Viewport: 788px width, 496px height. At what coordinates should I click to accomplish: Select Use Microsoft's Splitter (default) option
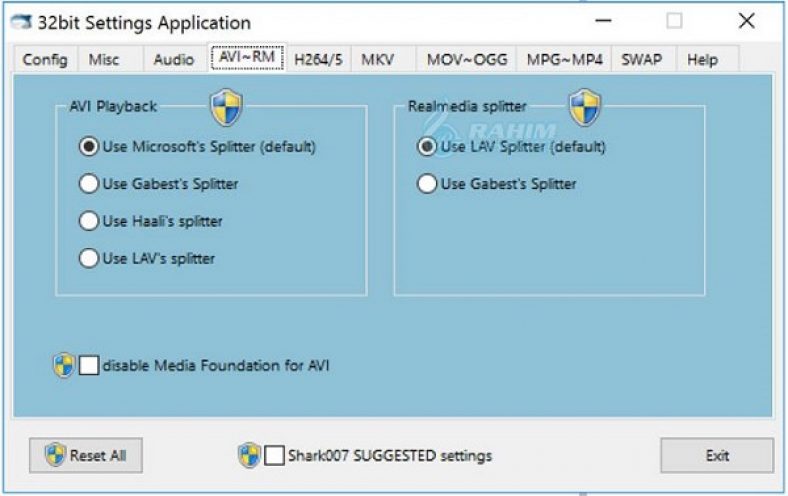pos(89,146)
